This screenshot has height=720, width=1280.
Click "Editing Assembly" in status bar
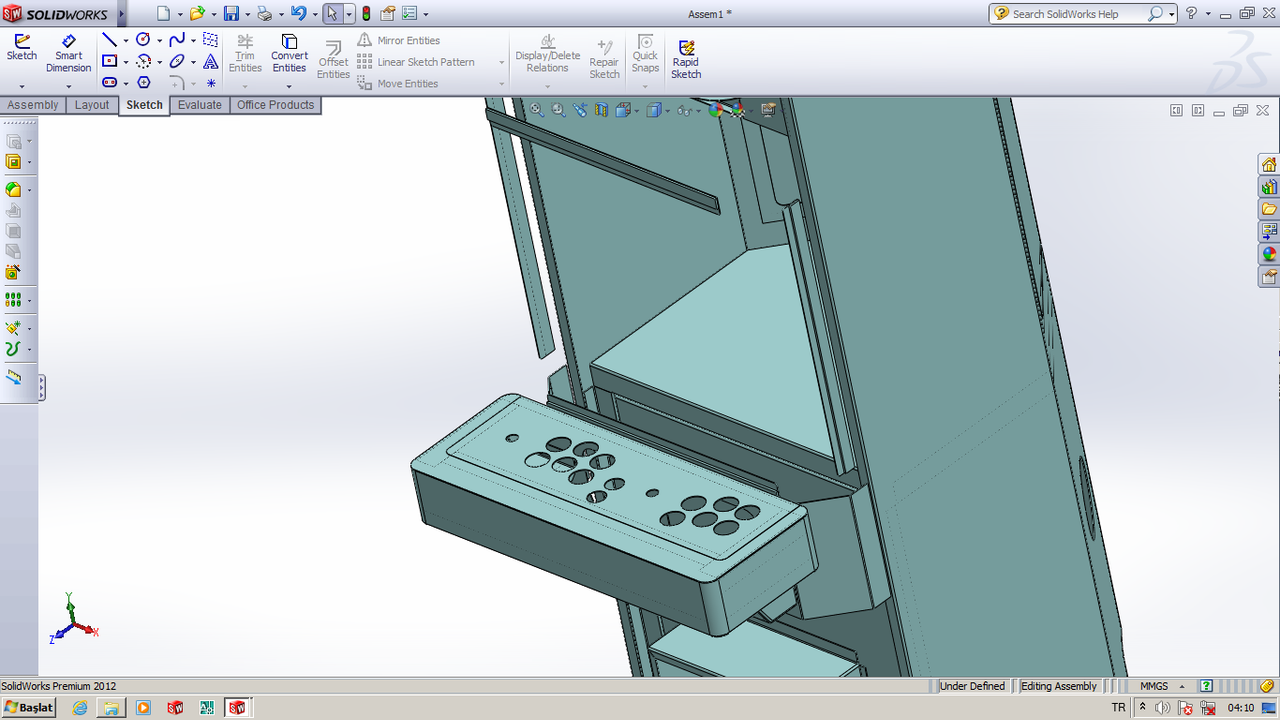[x=1059, y=686]
